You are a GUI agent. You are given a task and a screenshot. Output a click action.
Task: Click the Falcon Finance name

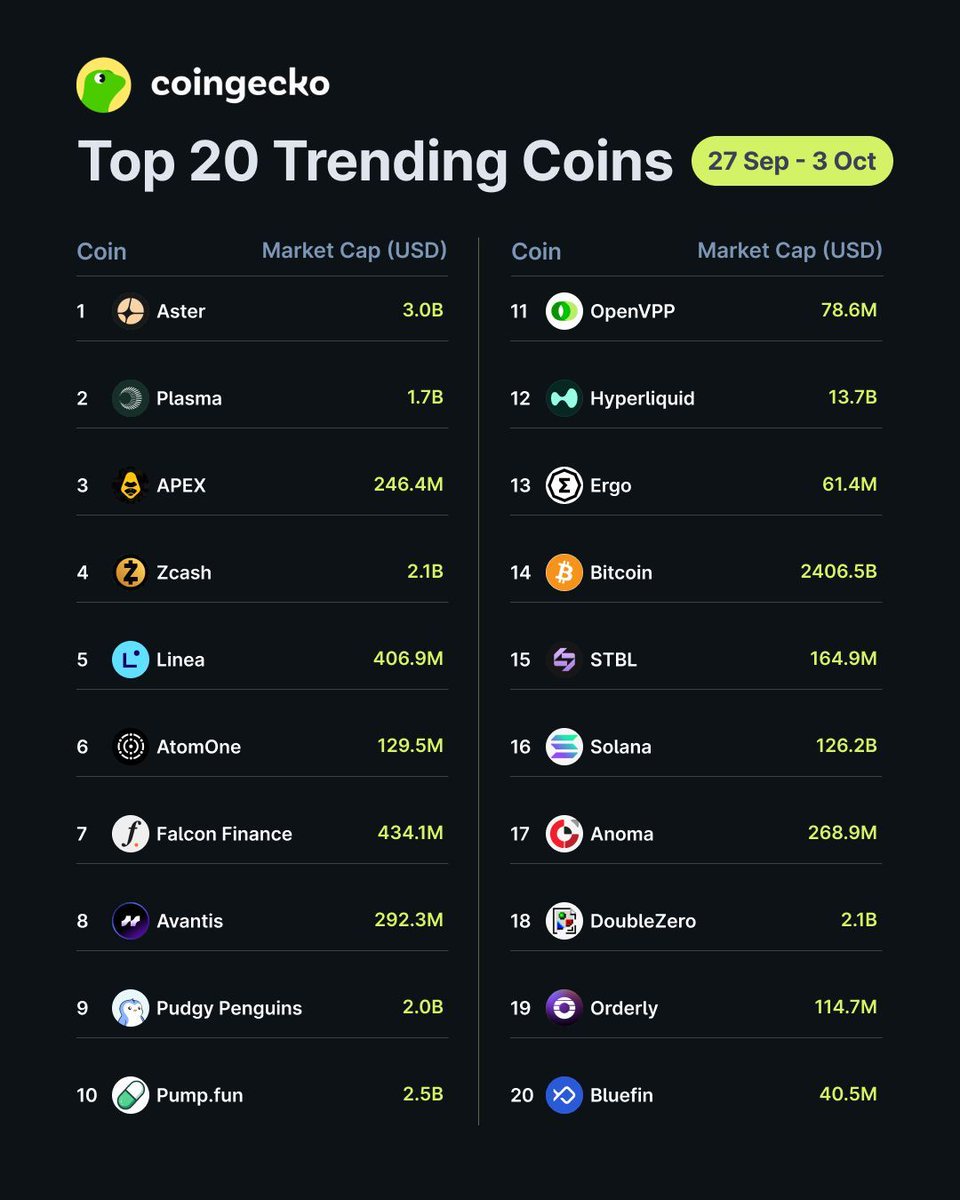point(224,834)
